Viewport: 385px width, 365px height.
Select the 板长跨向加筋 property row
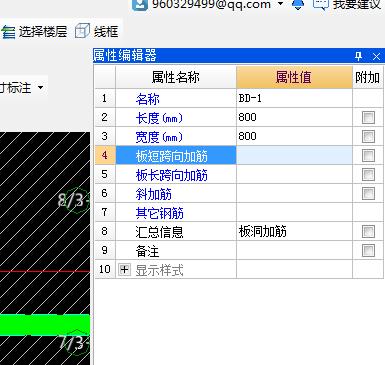pyautogui.click(x=176, y=175)
